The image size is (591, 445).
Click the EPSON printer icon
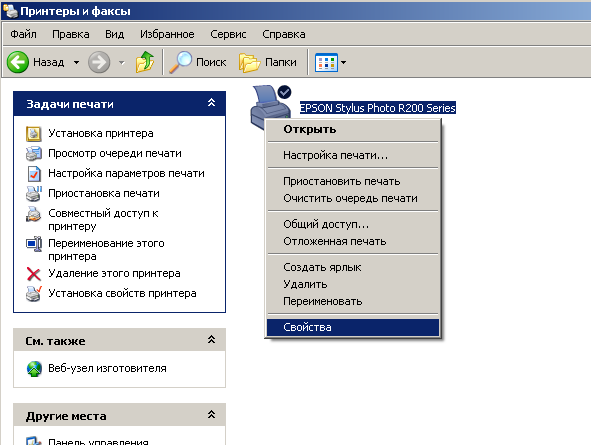[x=271, y=107]
